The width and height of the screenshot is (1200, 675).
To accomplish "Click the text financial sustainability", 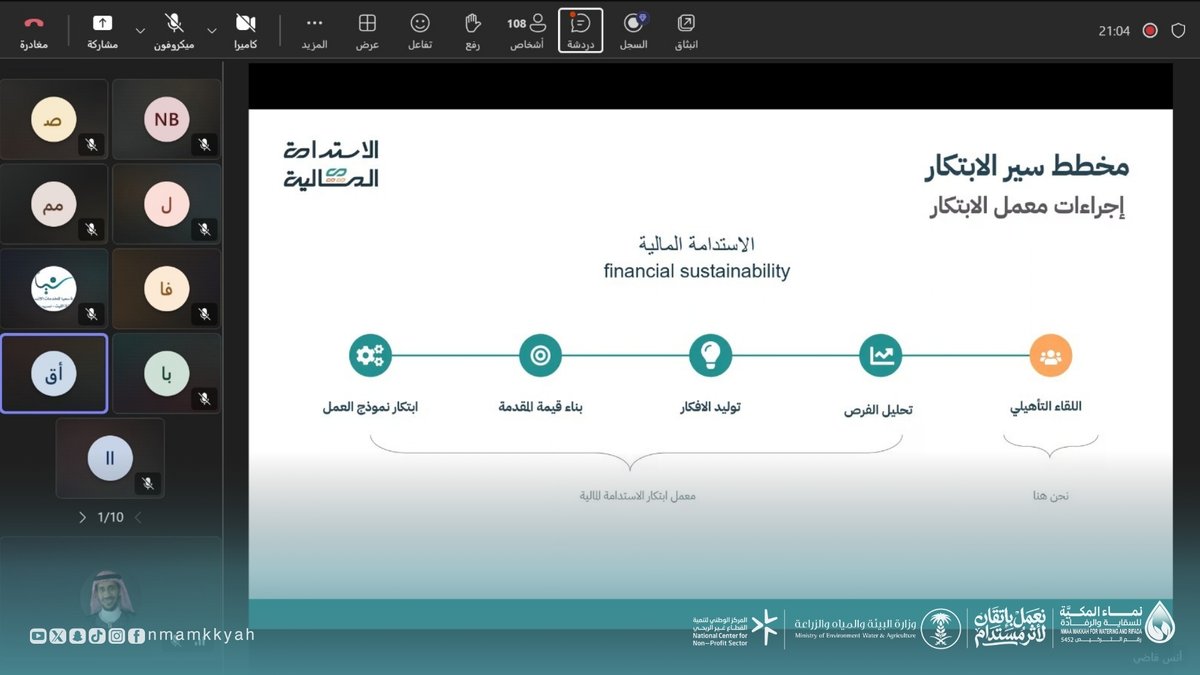I will coord(697,271).
